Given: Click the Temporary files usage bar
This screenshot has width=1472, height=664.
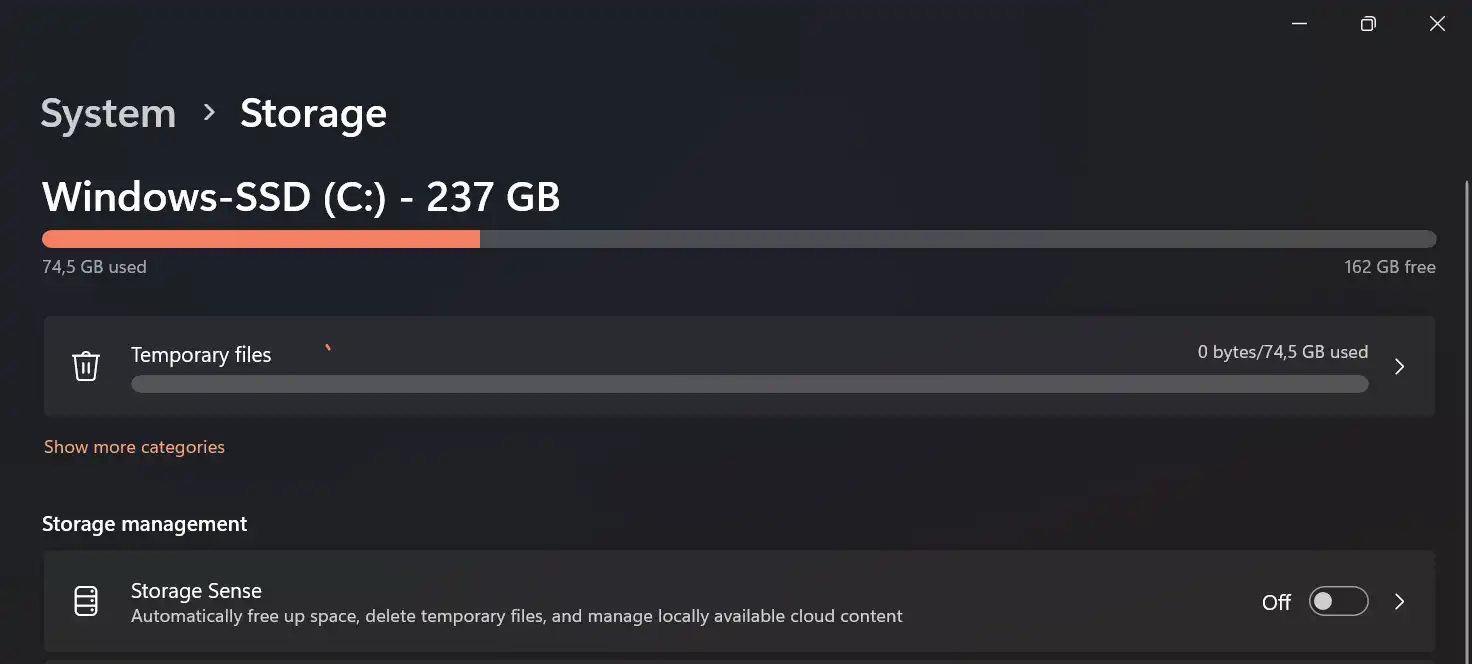Looking at the screenshot, I should point(750,384).
